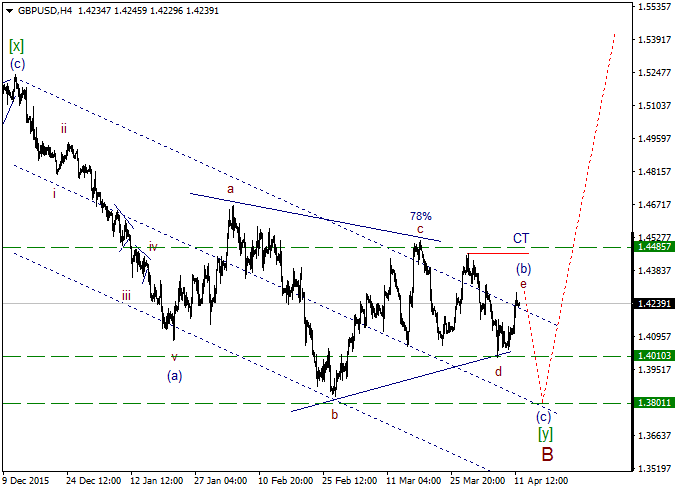
Task: Select the 1.40957 price scale value
Action: 655,336
